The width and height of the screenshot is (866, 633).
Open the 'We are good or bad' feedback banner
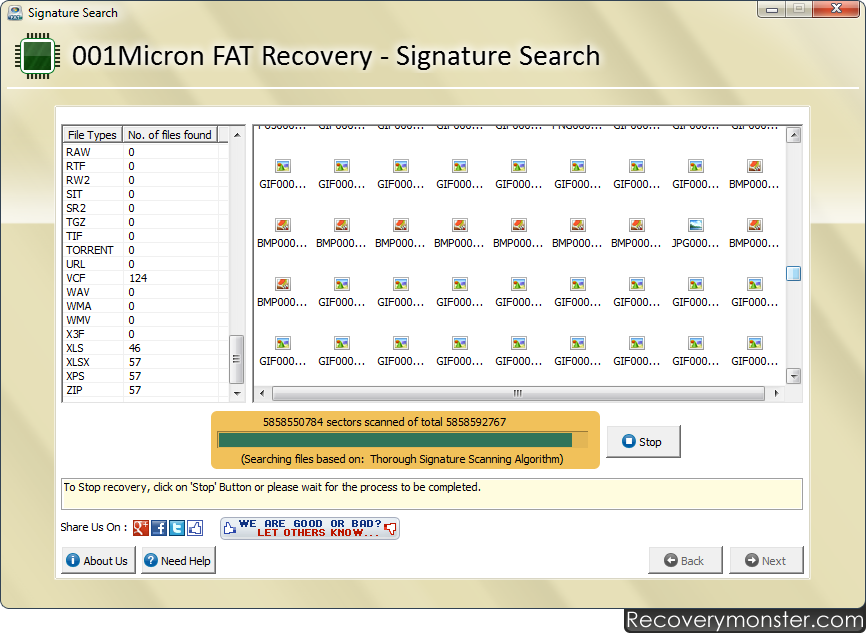click(310, 528)
